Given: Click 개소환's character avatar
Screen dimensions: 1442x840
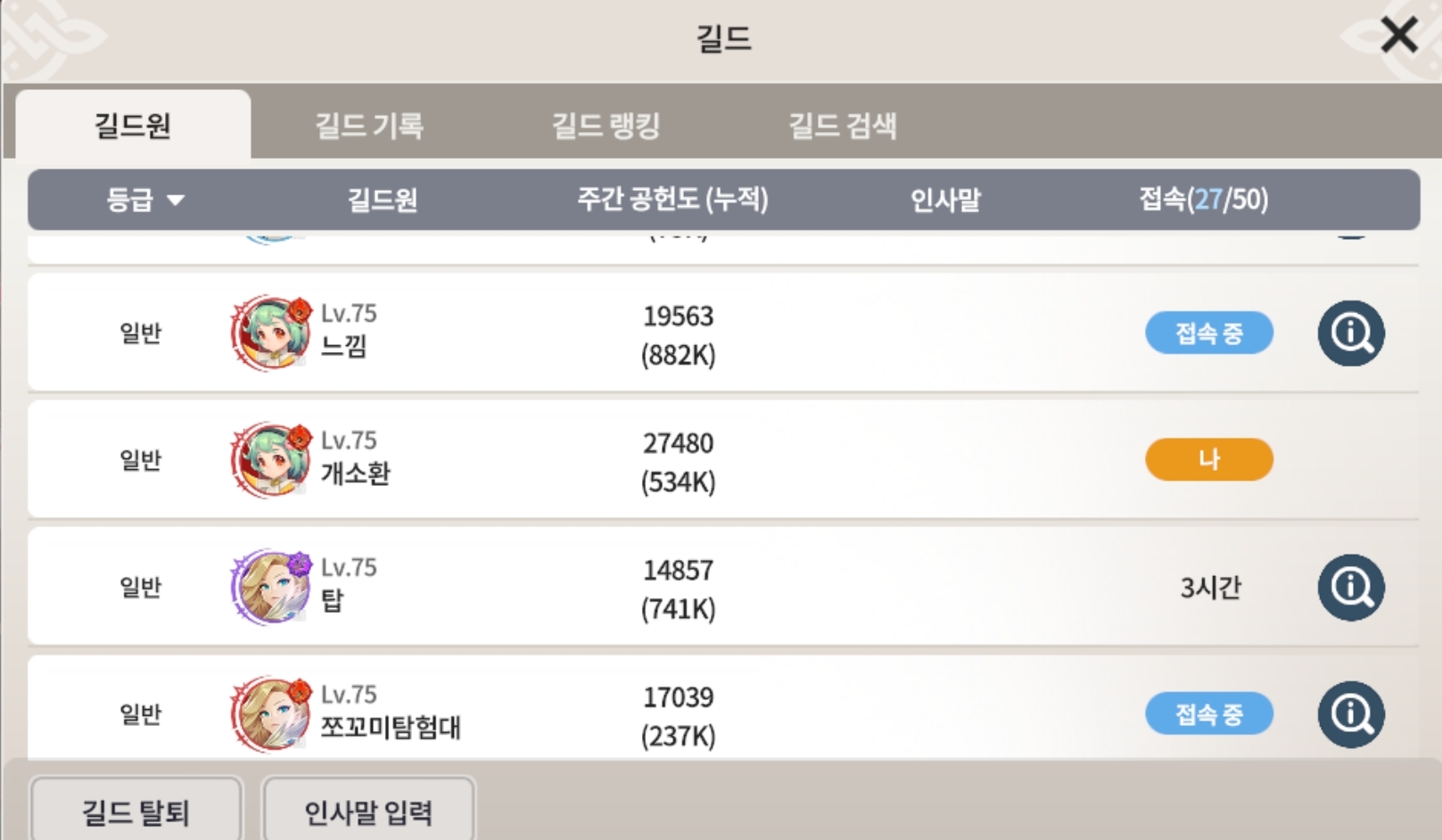Looking at the screenshot, I should point(270,460).
